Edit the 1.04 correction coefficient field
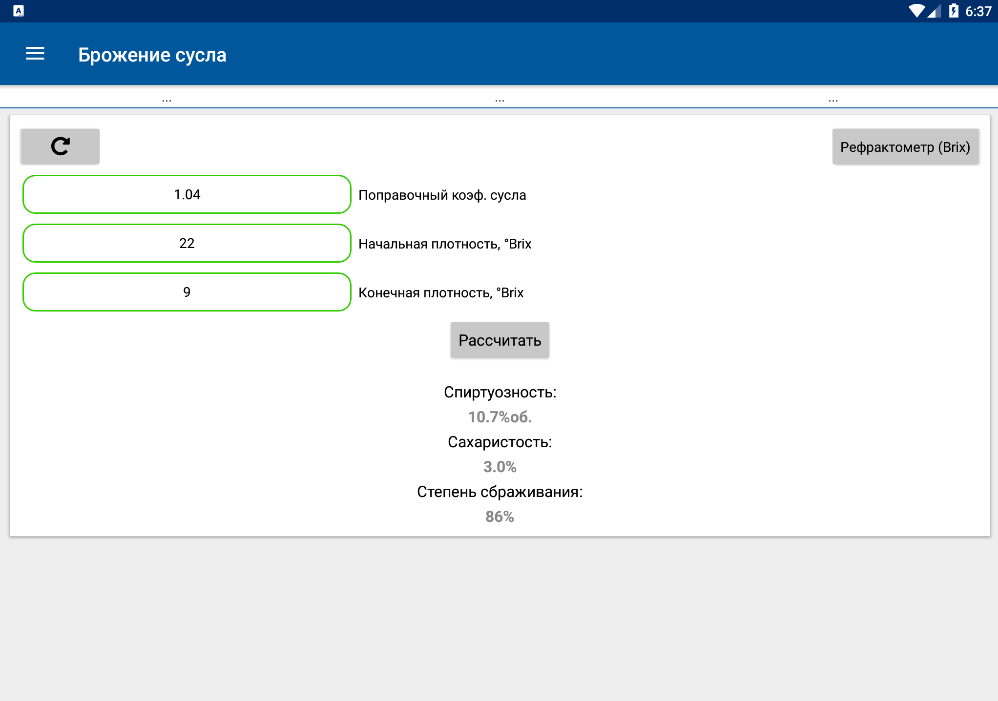 186,194
